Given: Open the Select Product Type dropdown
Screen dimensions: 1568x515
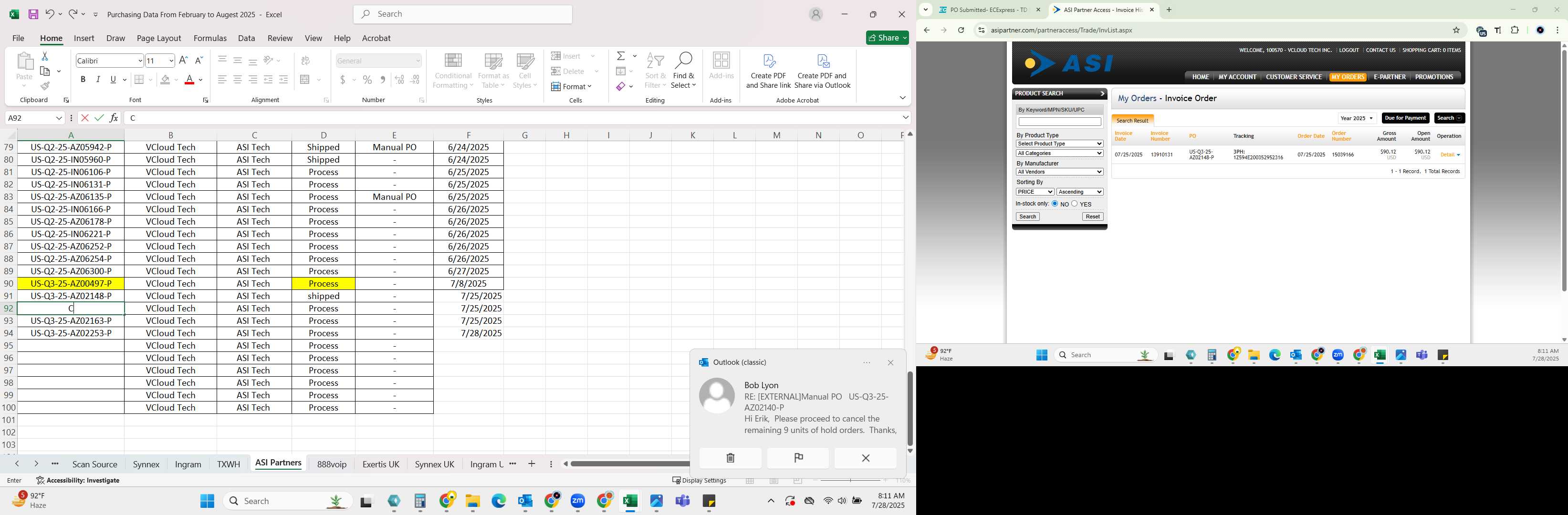Looking at the screenshot, I should point(1059,144).
